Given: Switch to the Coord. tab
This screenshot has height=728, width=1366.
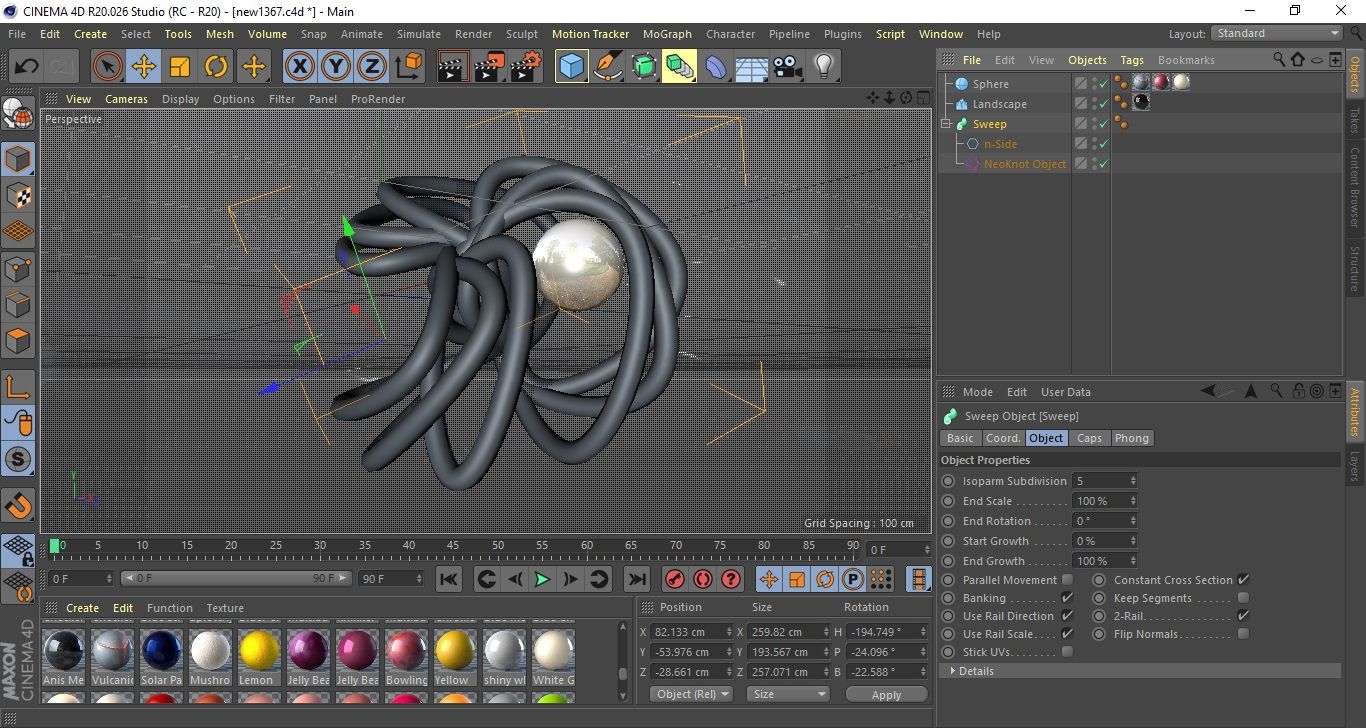Looking at the screenshot, I should [1003, 438].
